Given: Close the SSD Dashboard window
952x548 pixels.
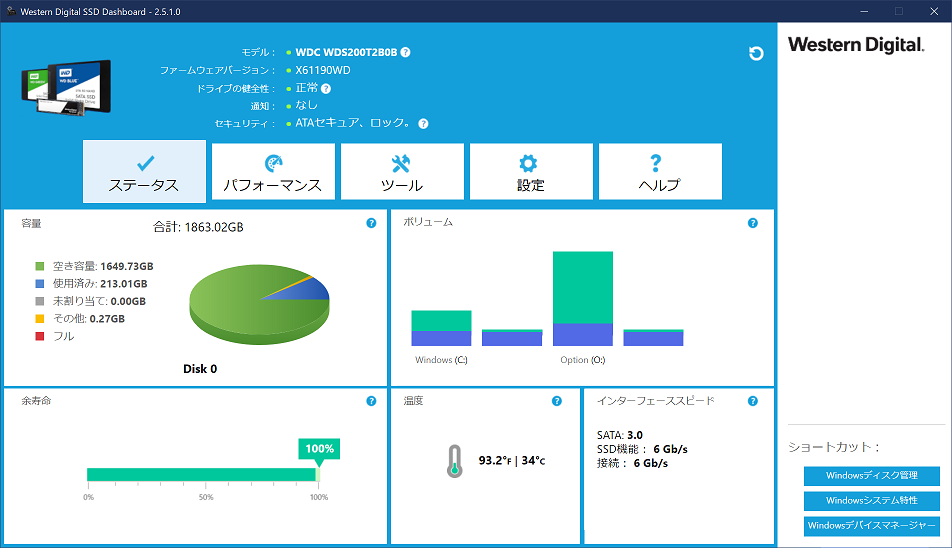Looking at the screenshot, I should coord(934,12).
